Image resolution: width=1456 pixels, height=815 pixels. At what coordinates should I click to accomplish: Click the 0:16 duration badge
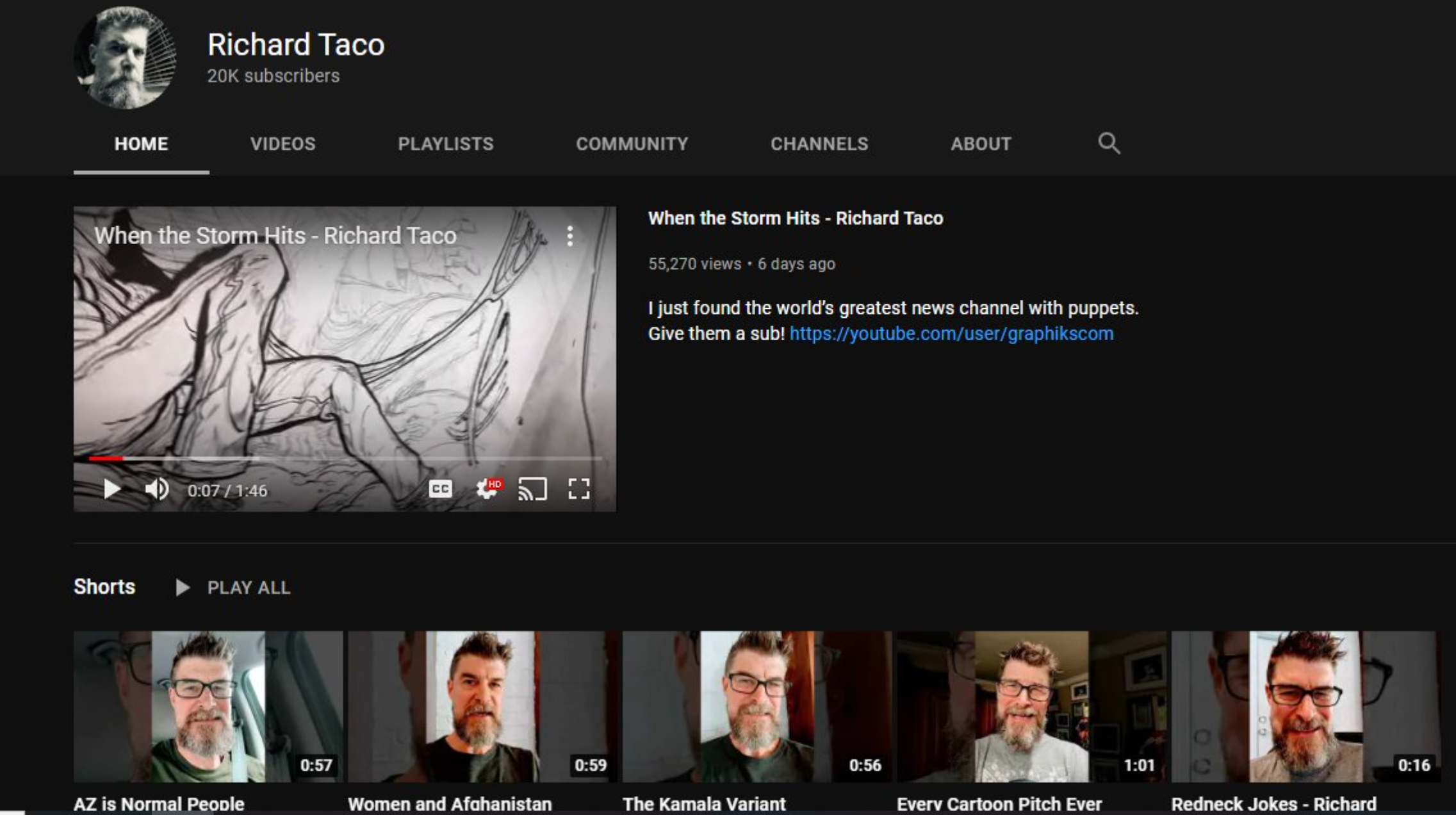tap(1414, 765)
